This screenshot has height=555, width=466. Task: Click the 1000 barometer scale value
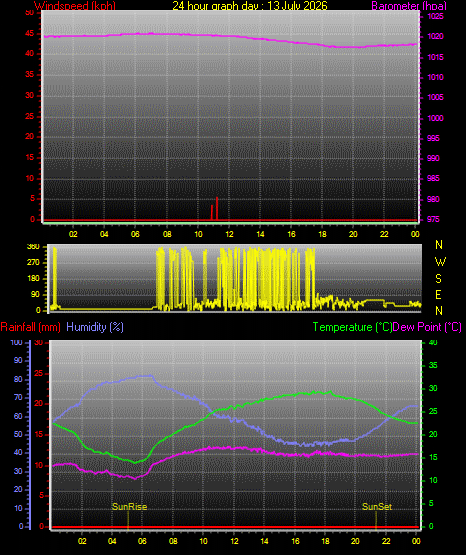pyautogui.click(x=435, y=118)
